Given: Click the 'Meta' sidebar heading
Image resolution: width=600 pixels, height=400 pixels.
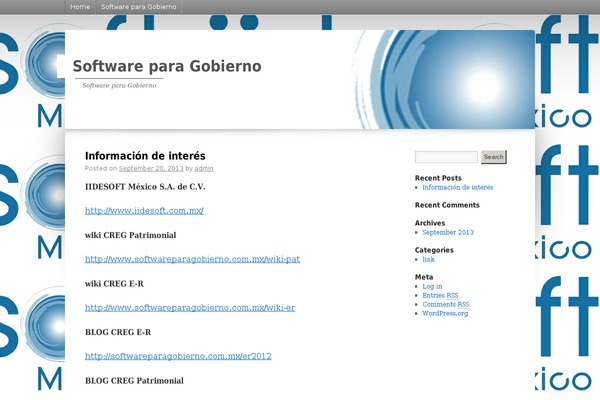Looking at the screenshot, I should (424, 277).
